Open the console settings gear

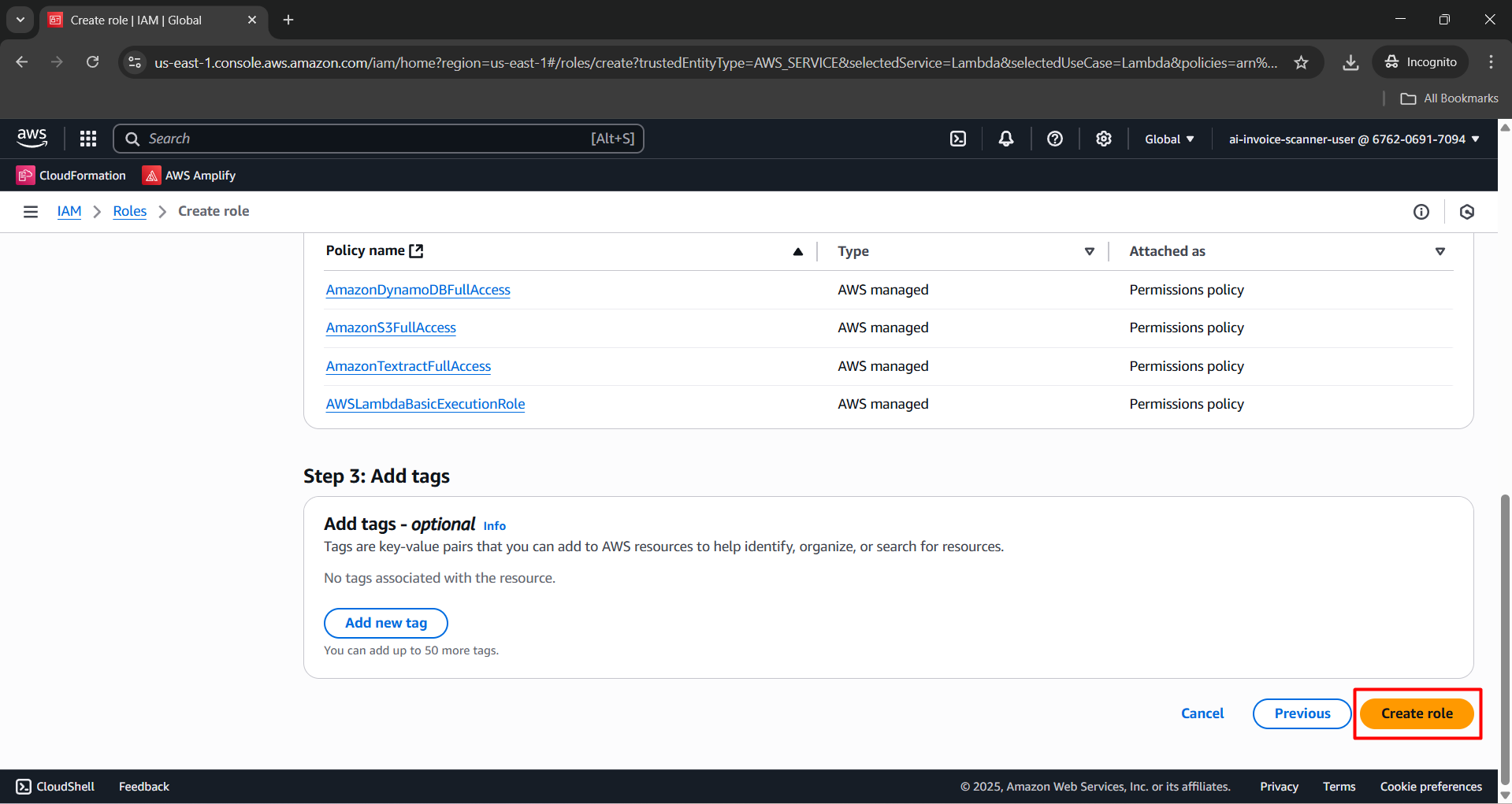(x=1103, y=139)
